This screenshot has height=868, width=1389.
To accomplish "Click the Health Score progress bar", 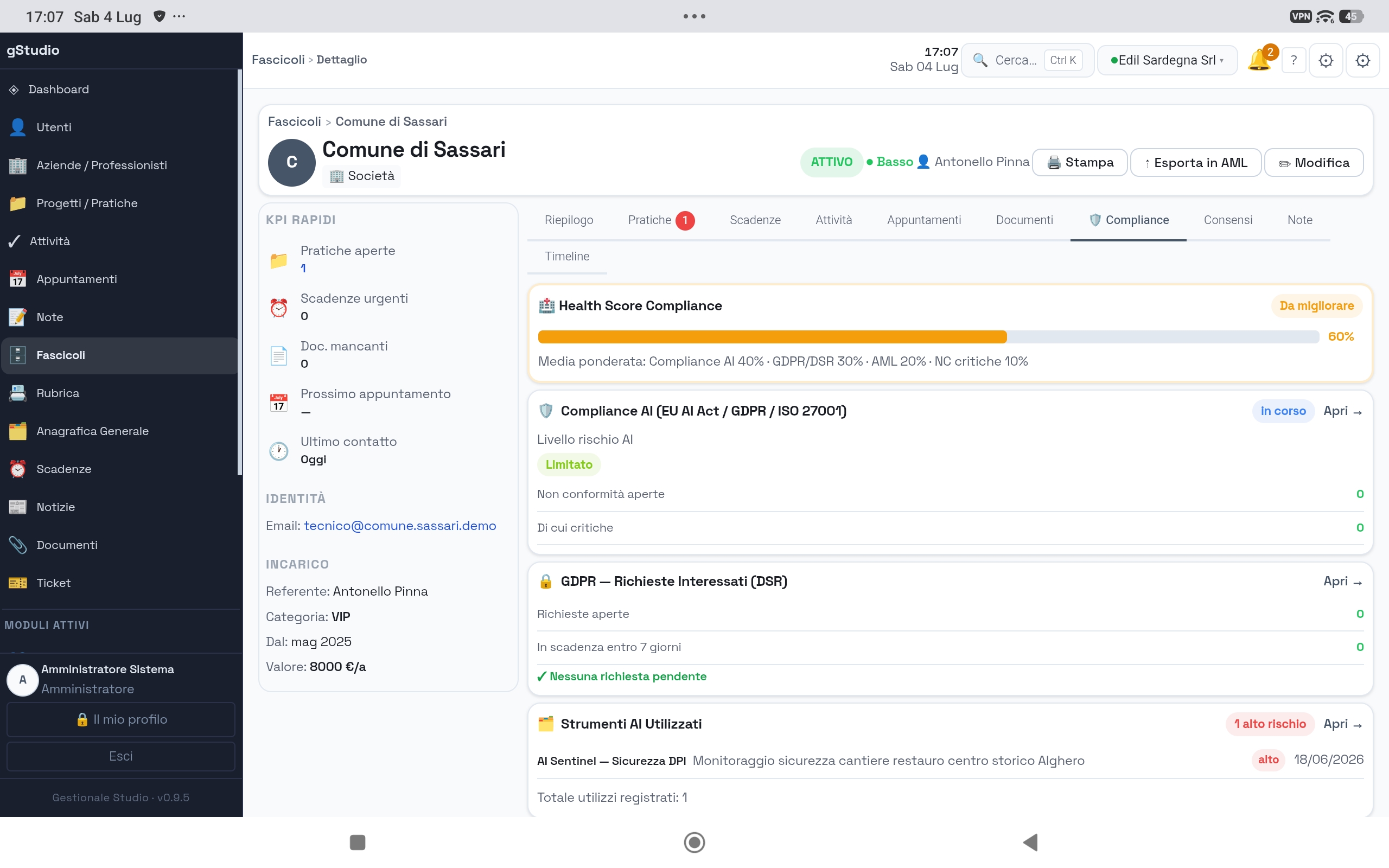I will tap(928, 337).
